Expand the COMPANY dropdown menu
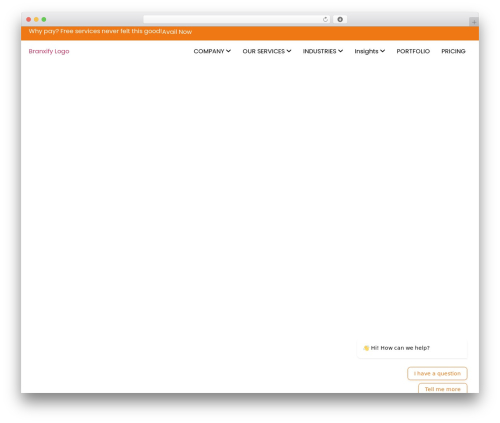This screenshot has height=423, width=500. 212,51
